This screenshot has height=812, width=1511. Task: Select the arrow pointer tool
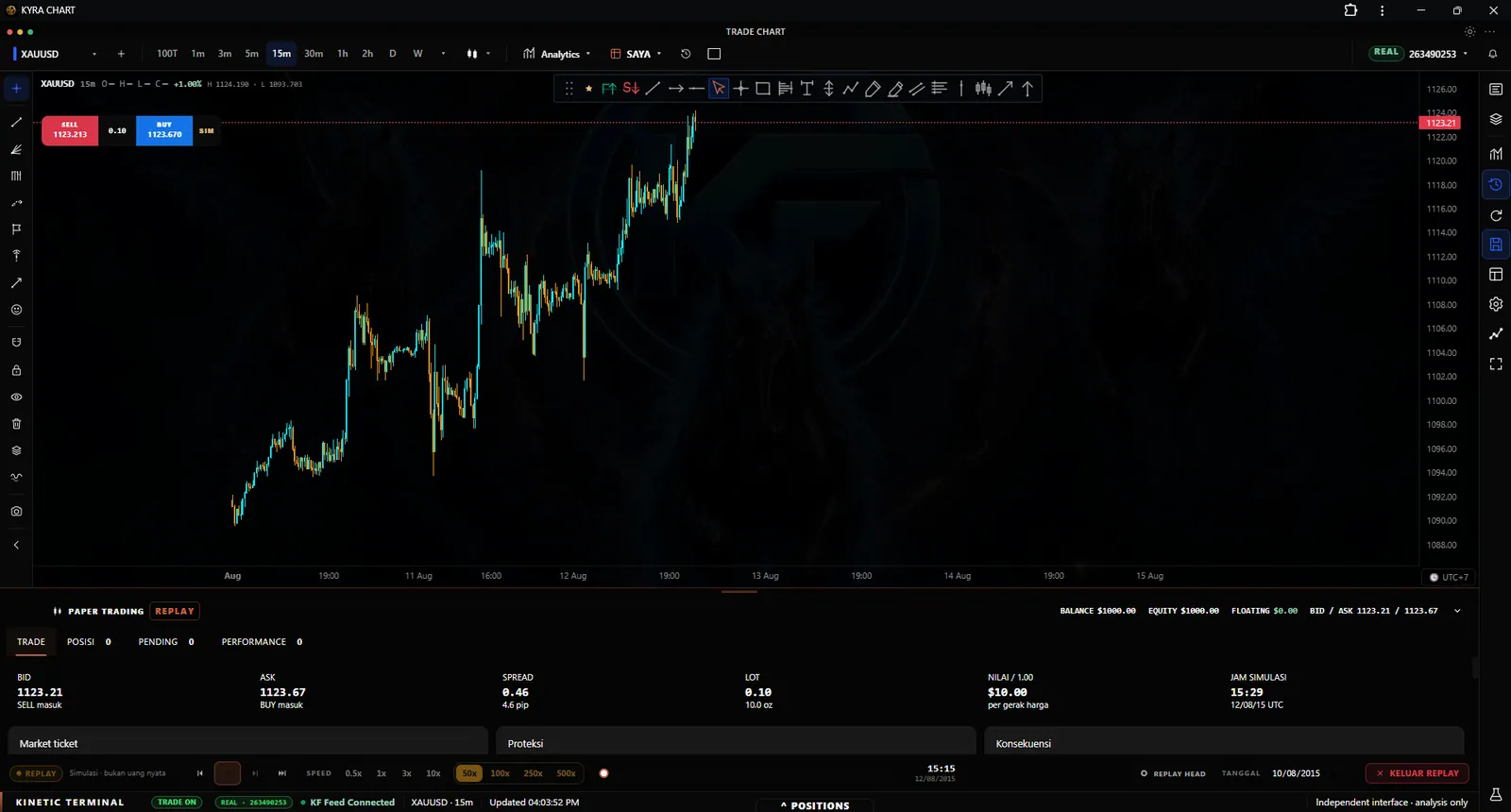click(719, 88)
